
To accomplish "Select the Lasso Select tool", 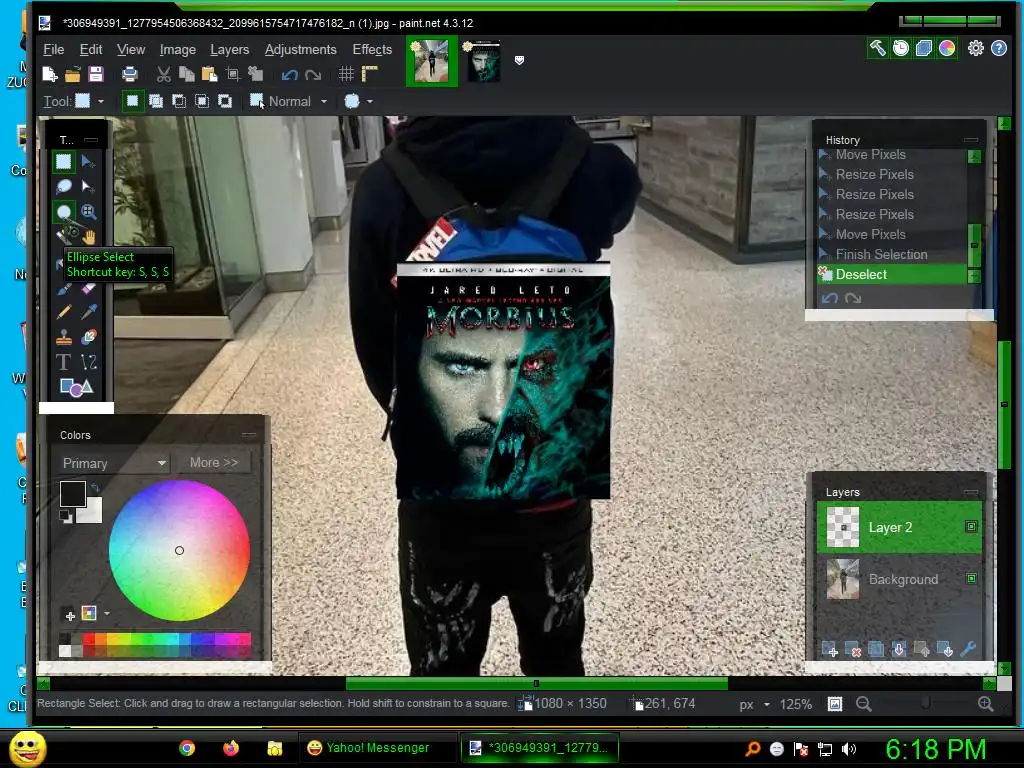I will tap(63, 187).
